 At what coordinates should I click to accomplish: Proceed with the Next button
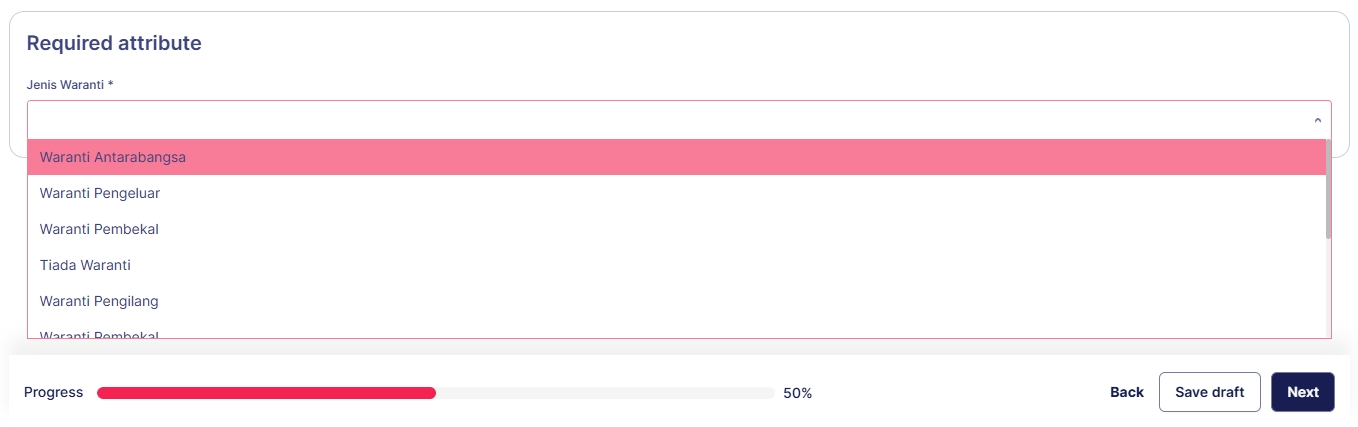click(x=1302, y=392)
